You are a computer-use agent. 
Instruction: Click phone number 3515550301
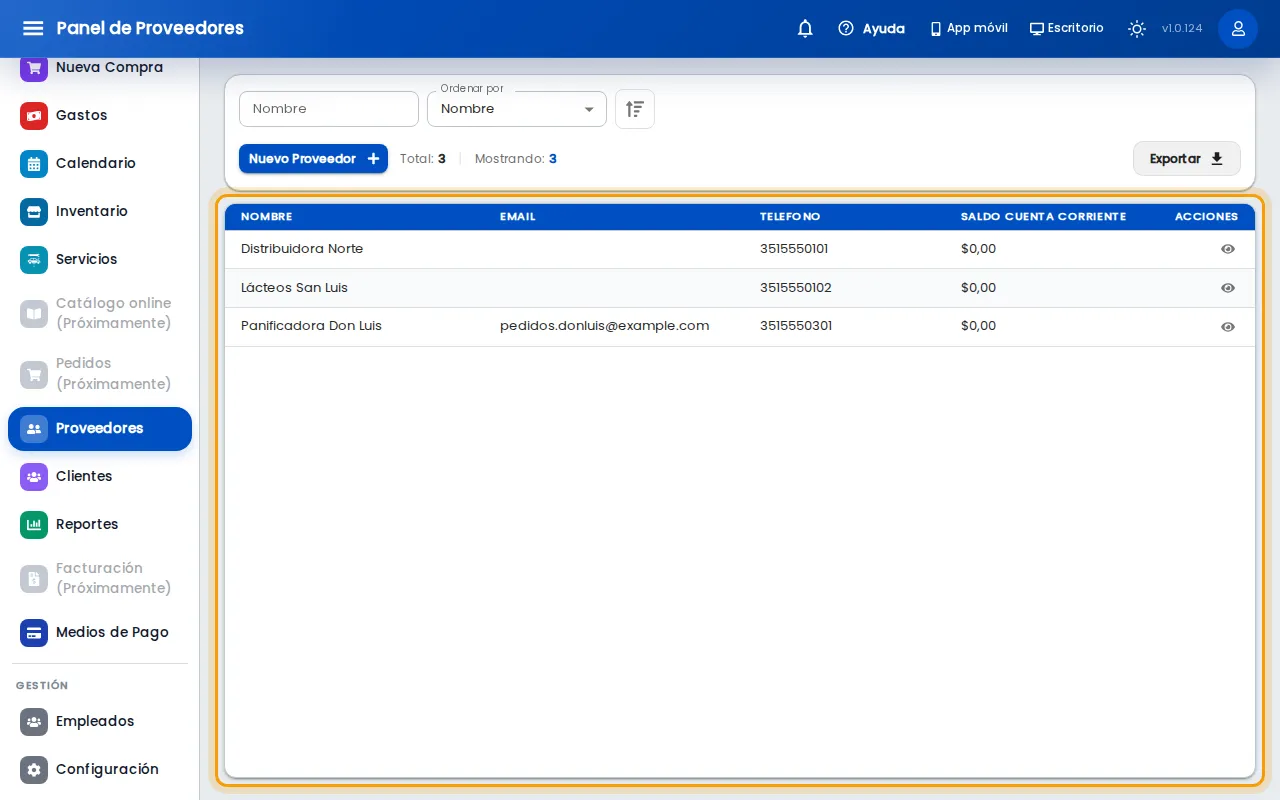796,326
